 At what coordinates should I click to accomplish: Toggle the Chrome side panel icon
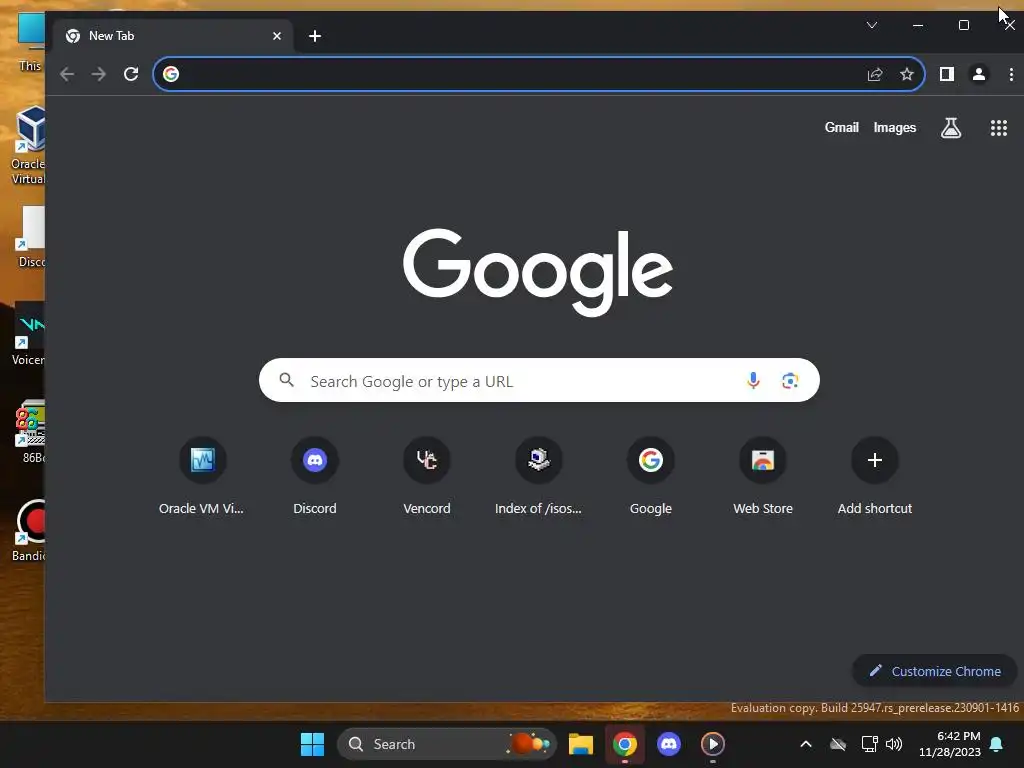pos(946,74)
